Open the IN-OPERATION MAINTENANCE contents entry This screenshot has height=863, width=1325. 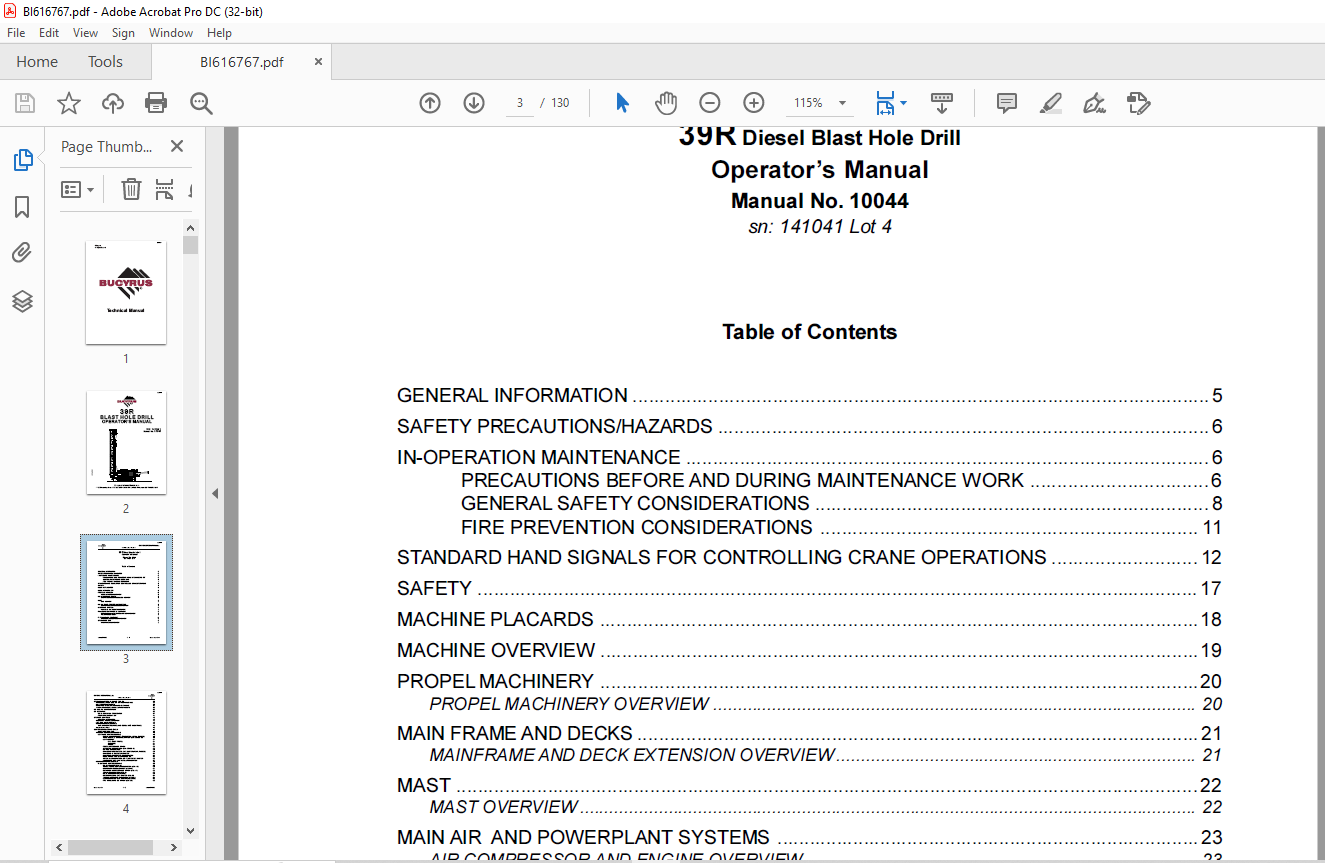809,458
